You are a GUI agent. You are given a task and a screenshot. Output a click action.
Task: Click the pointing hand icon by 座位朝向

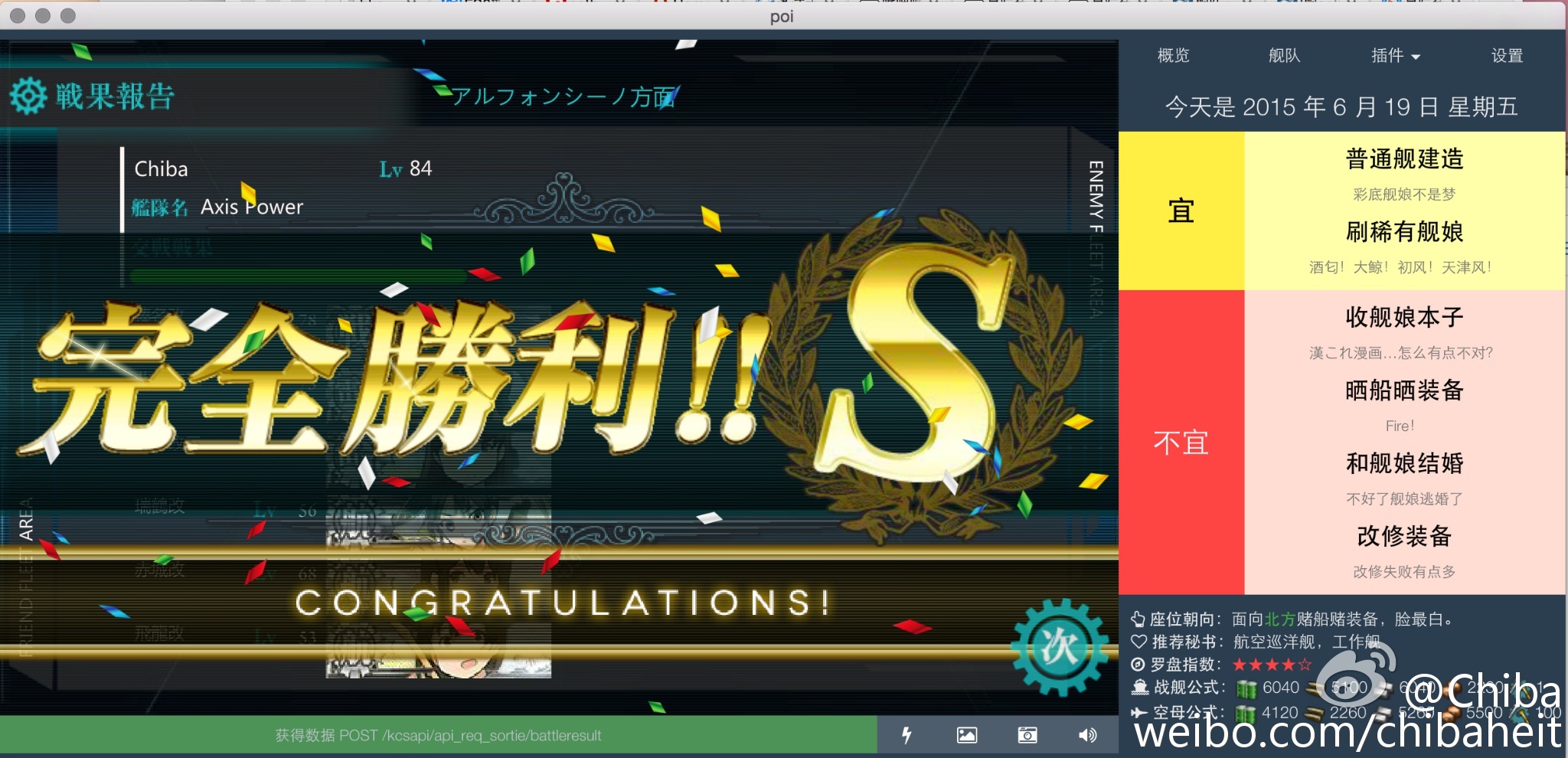(x=1138, y=619)
